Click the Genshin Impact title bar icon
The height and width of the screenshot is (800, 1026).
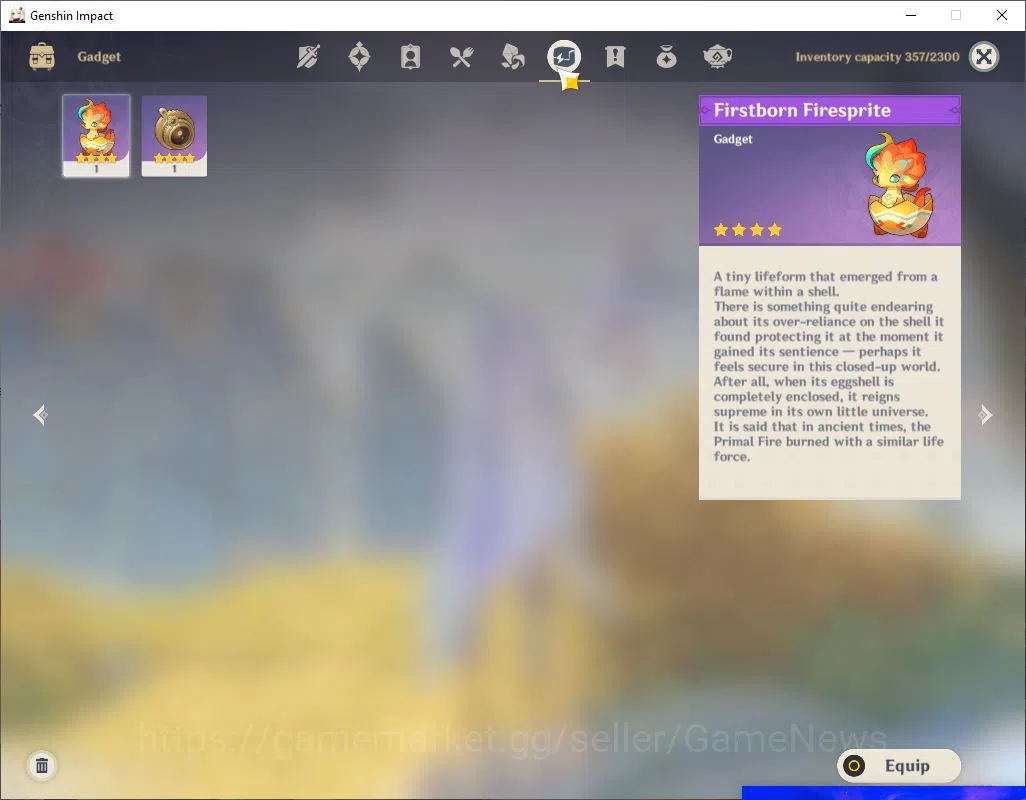point(17,15)
